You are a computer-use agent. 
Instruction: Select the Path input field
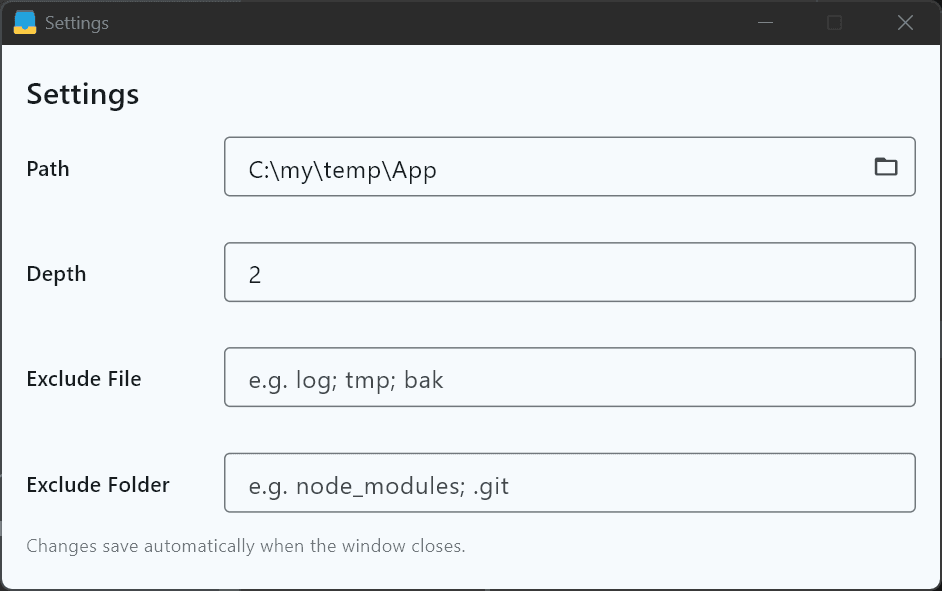click(x=570, y=167)
